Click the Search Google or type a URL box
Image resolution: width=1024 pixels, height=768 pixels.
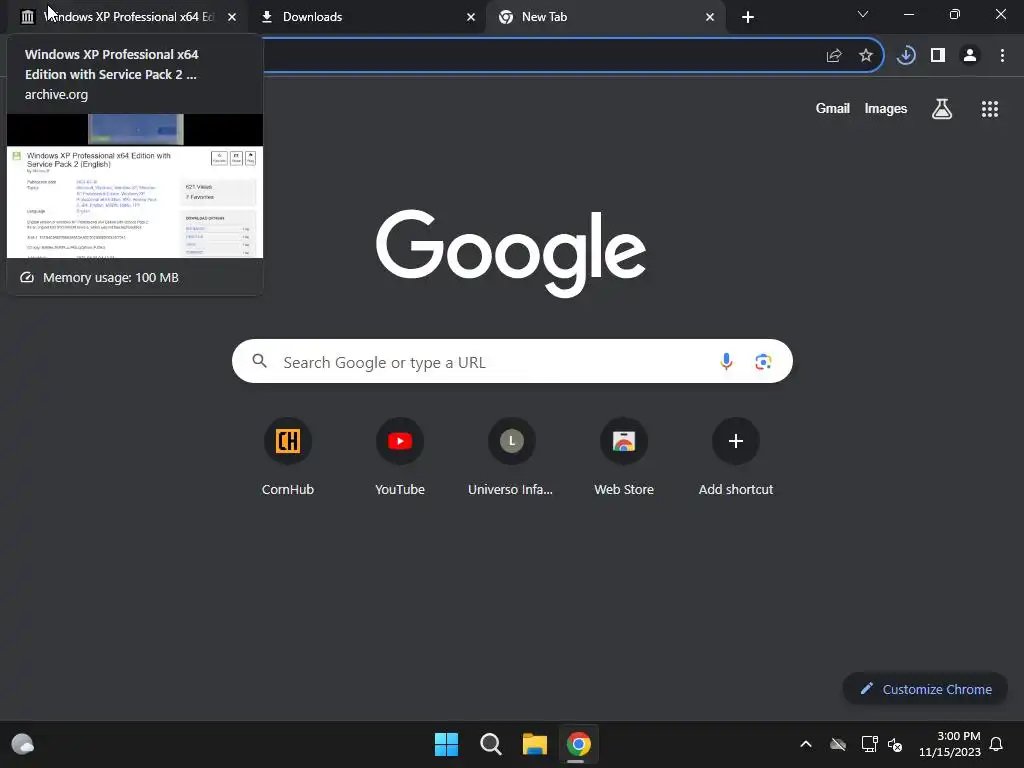coord(512,361)
